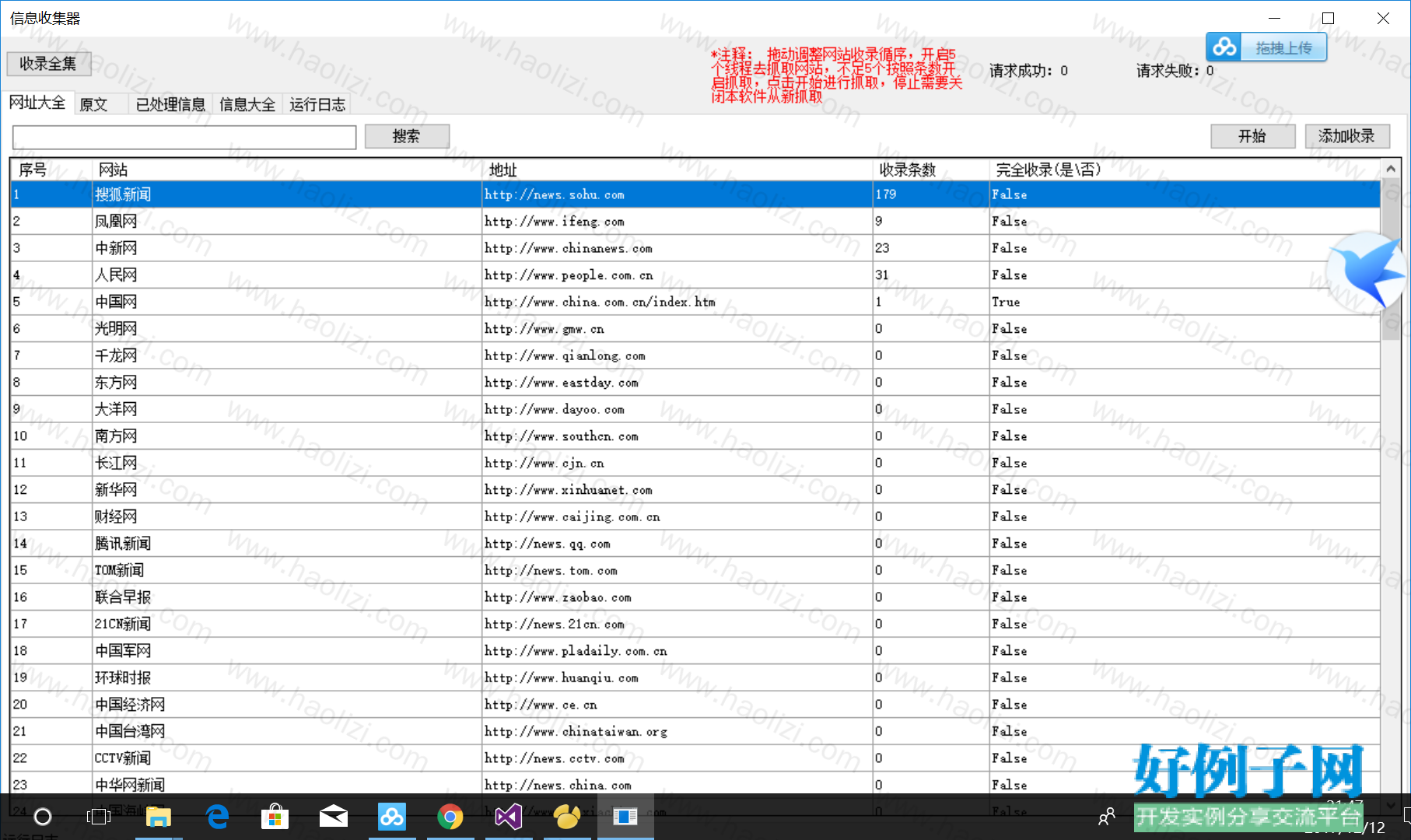Viewport: 1411px width, 840px height.
Task: Select the 人民网 site name cell
Action: pos(287,275)
